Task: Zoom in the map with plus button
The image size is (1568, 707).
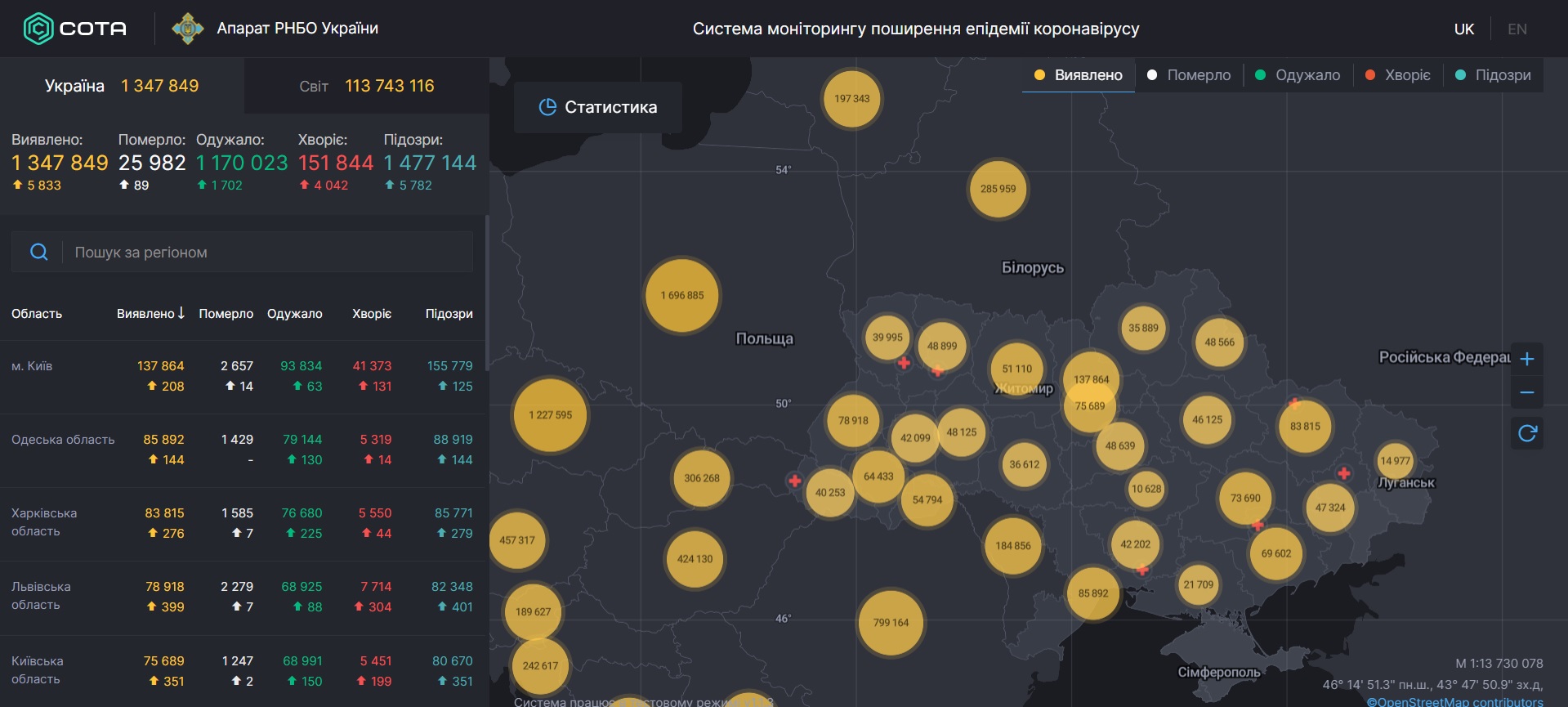Action: click(1526, 359)
